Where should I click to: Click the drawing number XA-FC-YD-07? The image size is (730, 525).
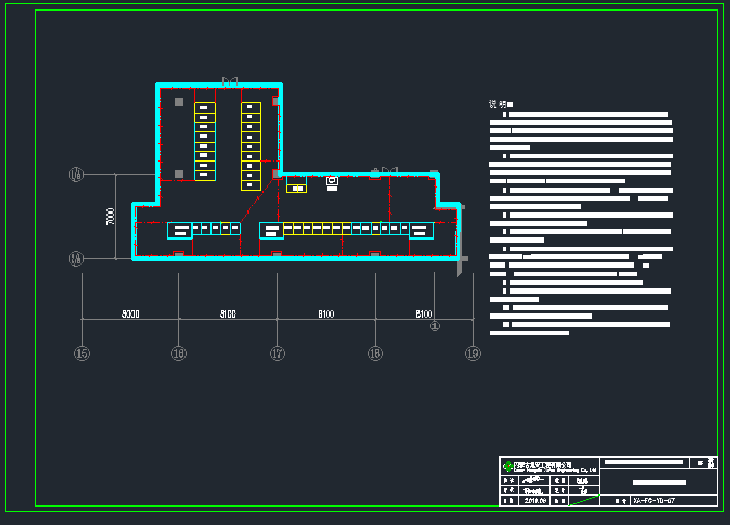pyautogui.click(x=654, y=500)
